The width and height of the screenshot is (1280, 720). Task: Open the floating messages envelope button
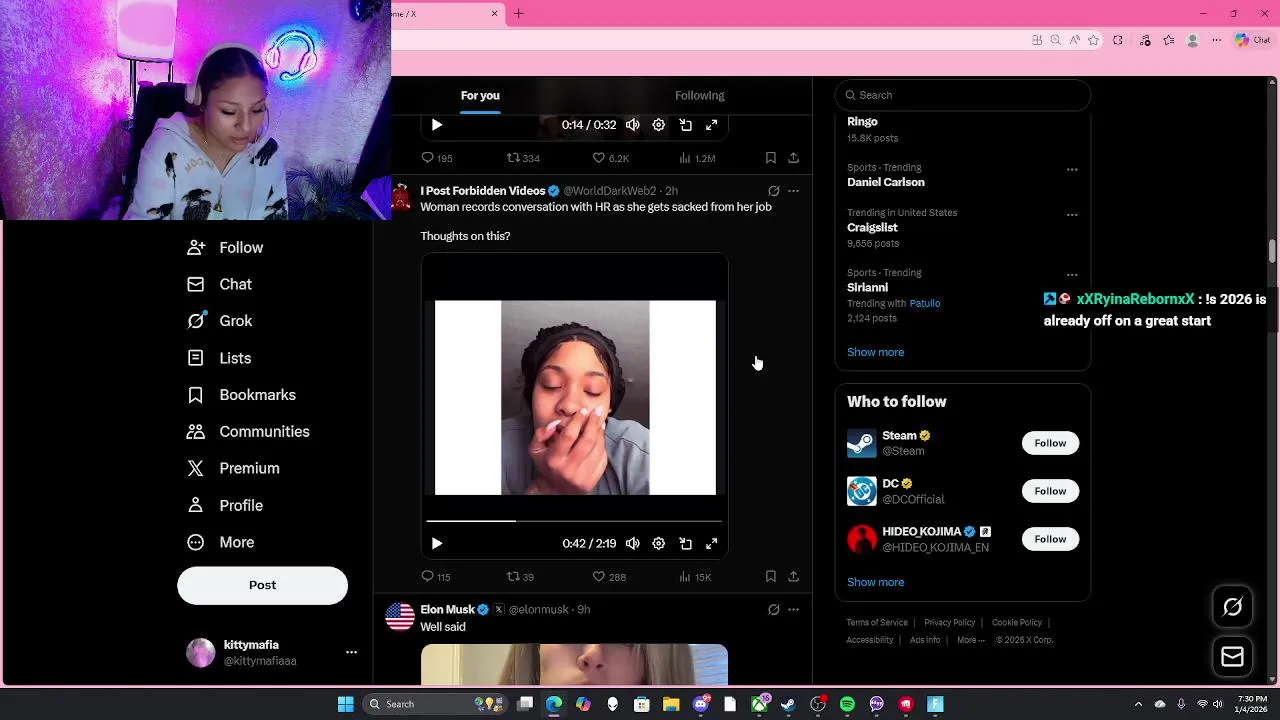click(1232, 657)
